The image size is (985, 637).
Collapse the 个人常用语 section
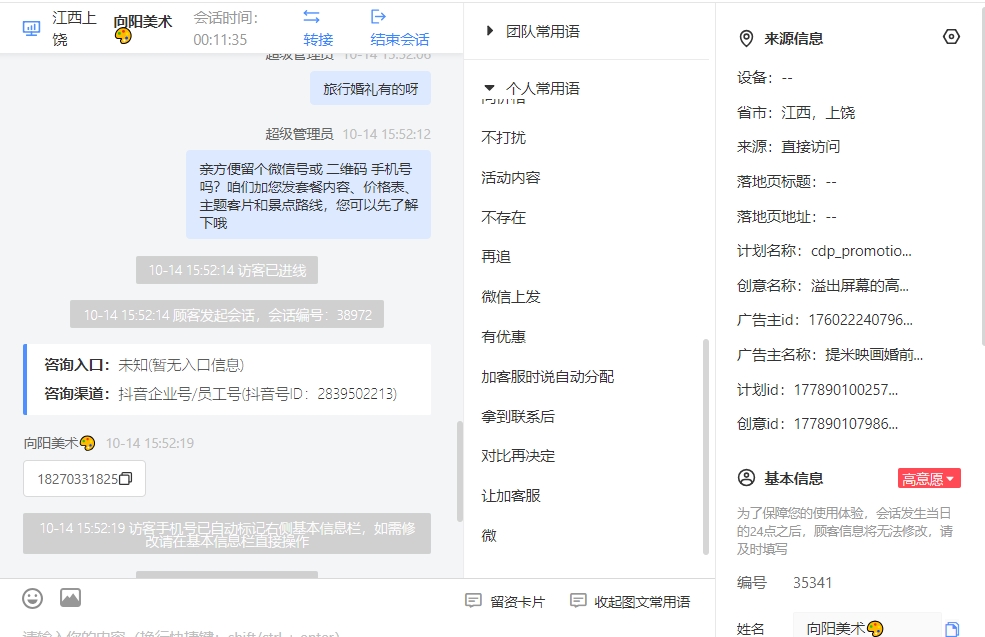[532, 89]
